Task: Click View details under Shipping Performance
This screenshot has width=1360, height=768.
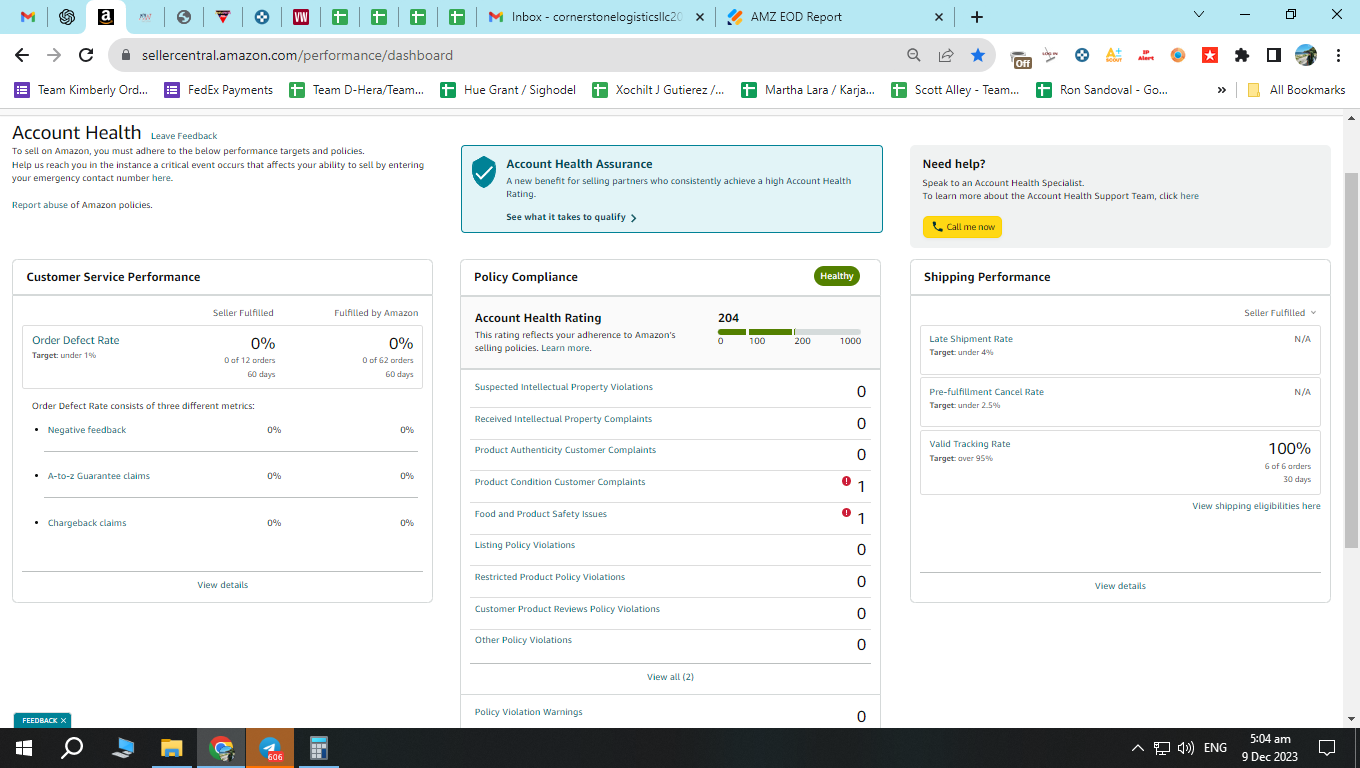Action: pos(1120,586)
